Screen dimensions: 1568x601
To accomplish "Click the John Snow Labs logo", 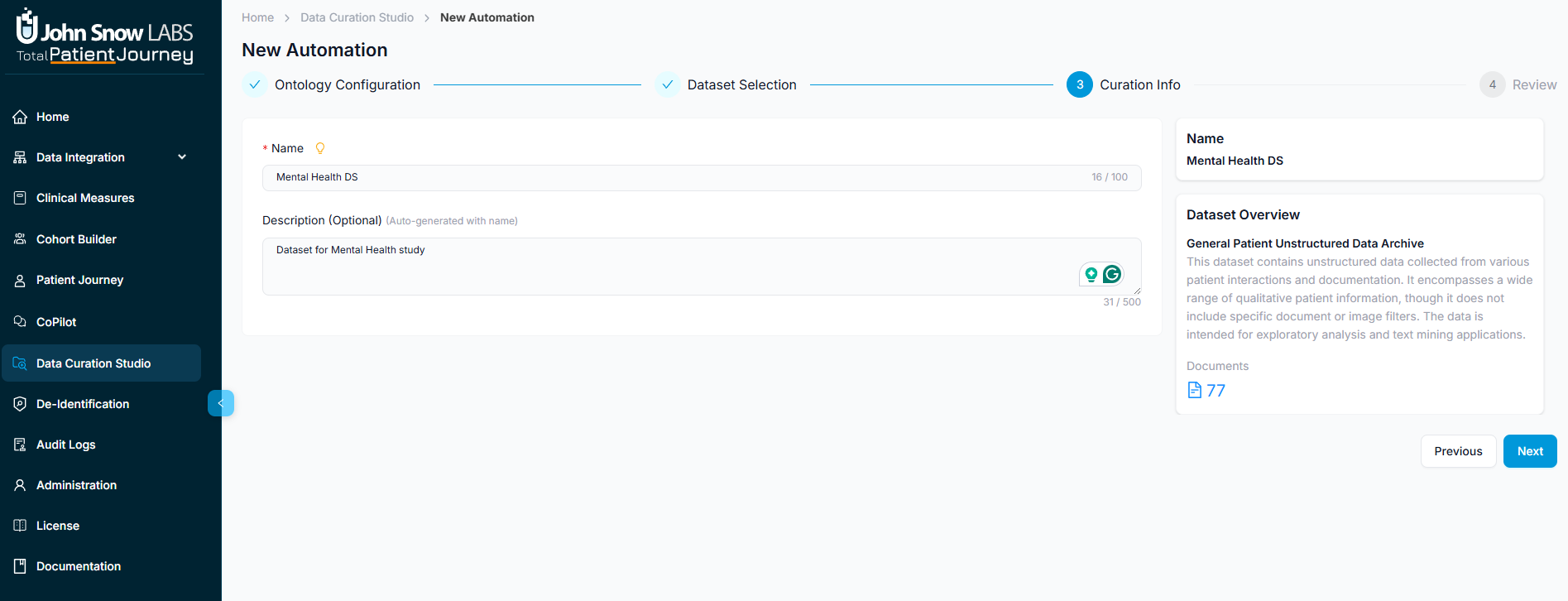I will tap(105, 36).
